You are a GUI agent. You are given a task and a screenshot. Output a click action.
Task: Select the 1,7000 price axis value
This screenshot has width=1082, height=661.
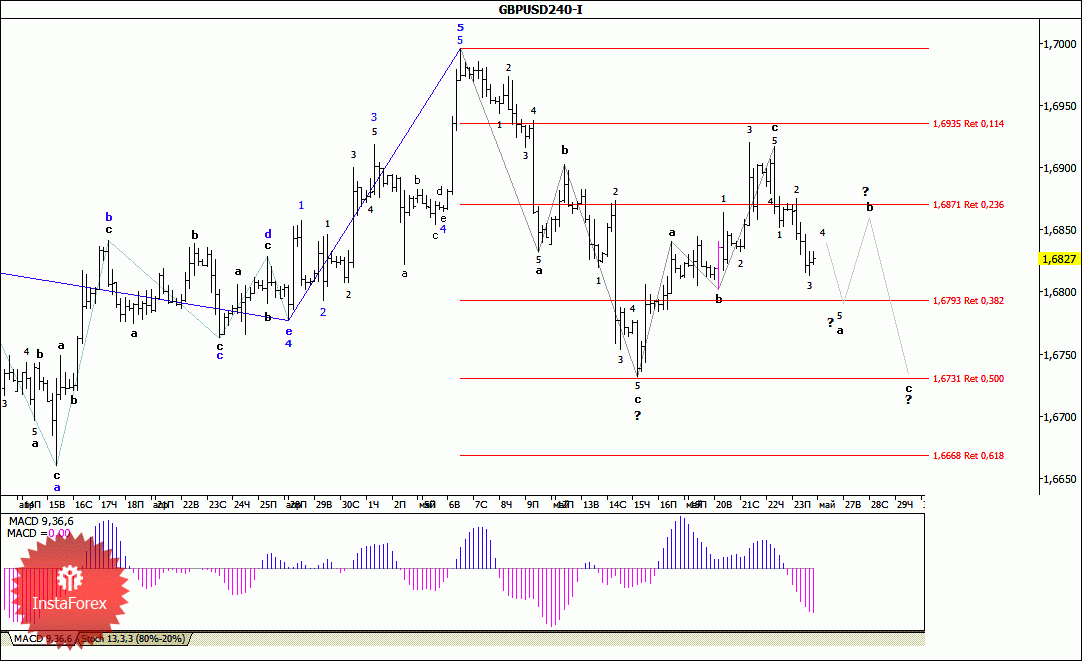coord(1059,43)
